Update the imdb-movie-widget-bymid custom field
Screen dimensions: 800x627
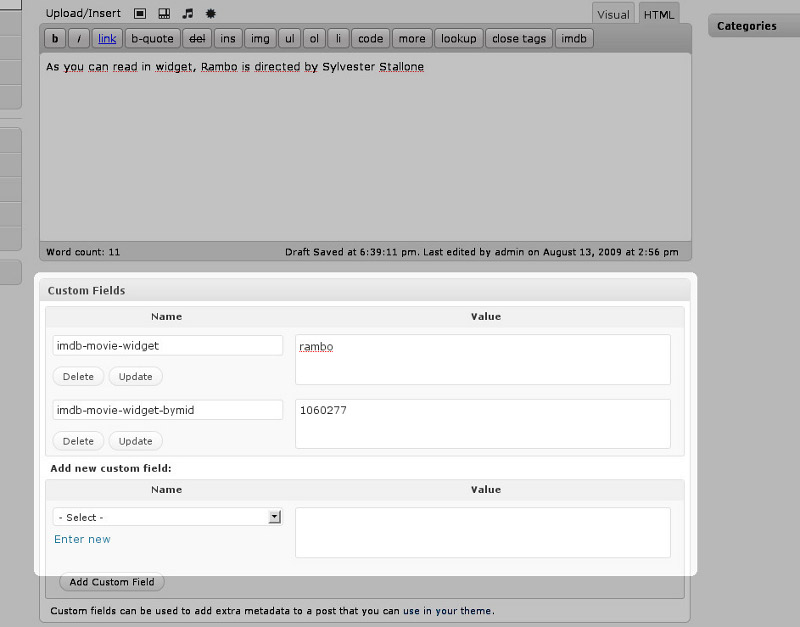tap(135, 441)
